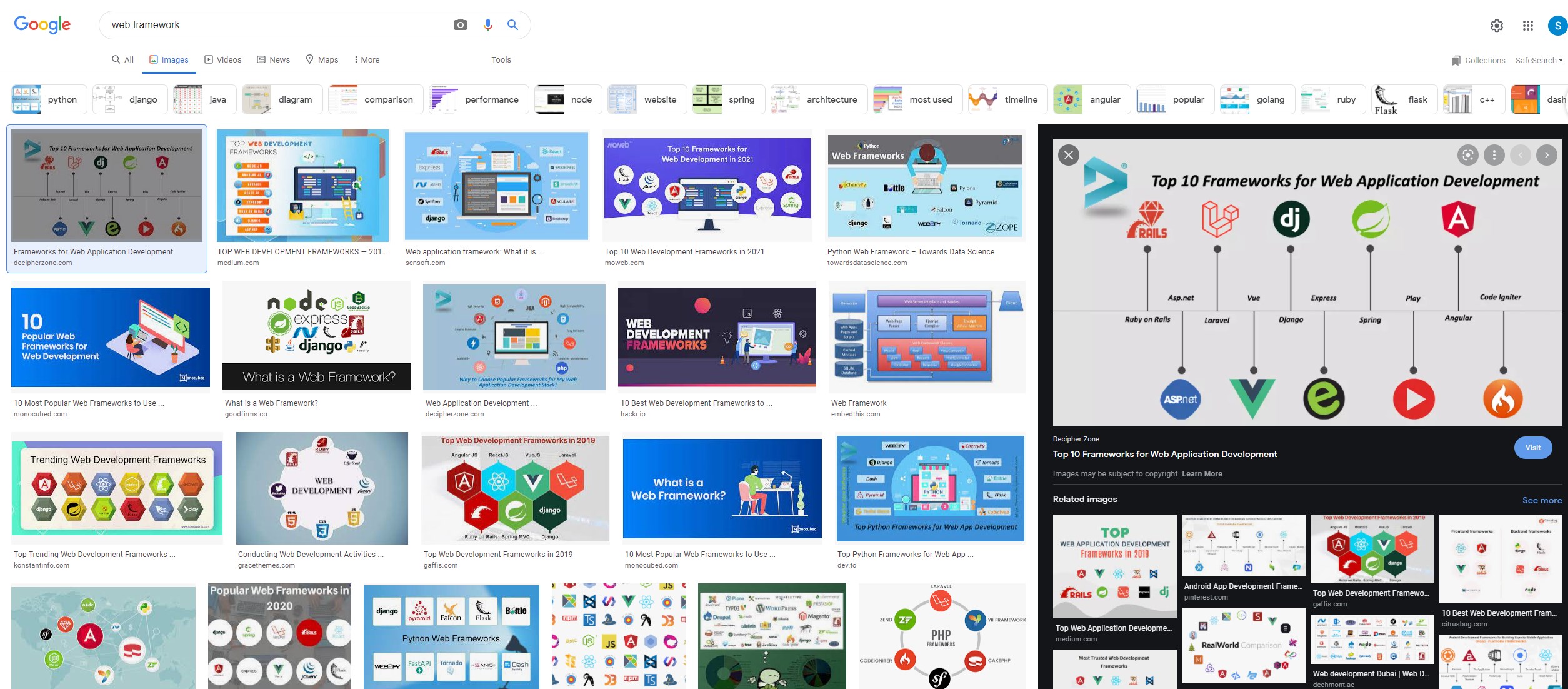
Task: Click the Collections bookmark icon
Action: tap(1456, 60)
